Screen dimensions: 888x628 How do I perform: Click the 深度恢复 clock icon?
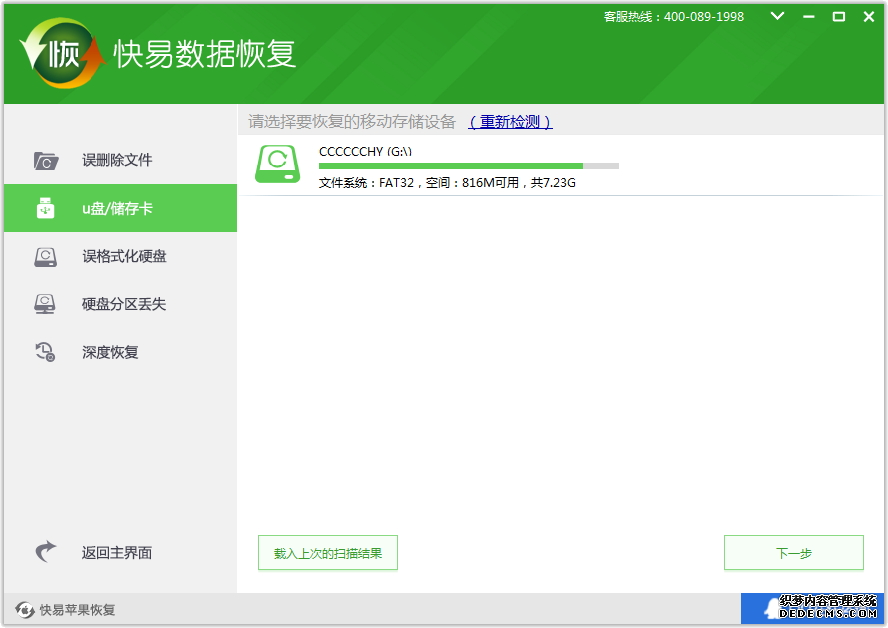click(46, 352)
